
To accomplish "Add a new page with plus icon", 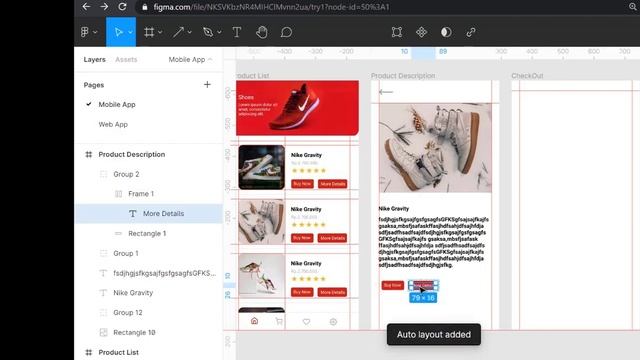I will tap(207, 84).
